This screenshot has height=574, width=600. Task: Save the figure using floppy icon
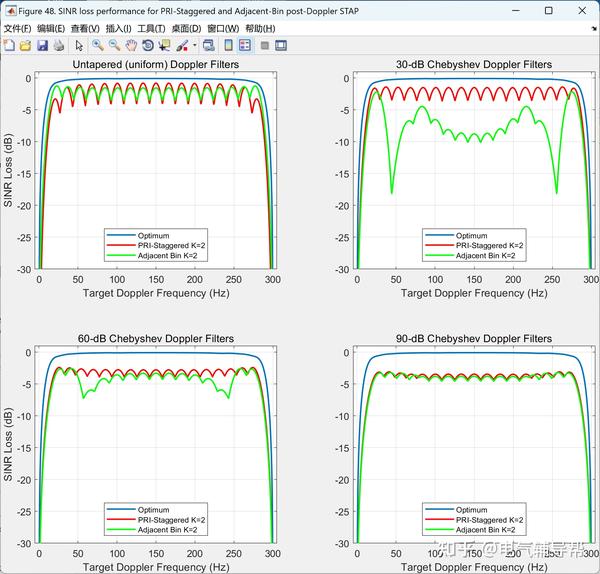point(42,46)
